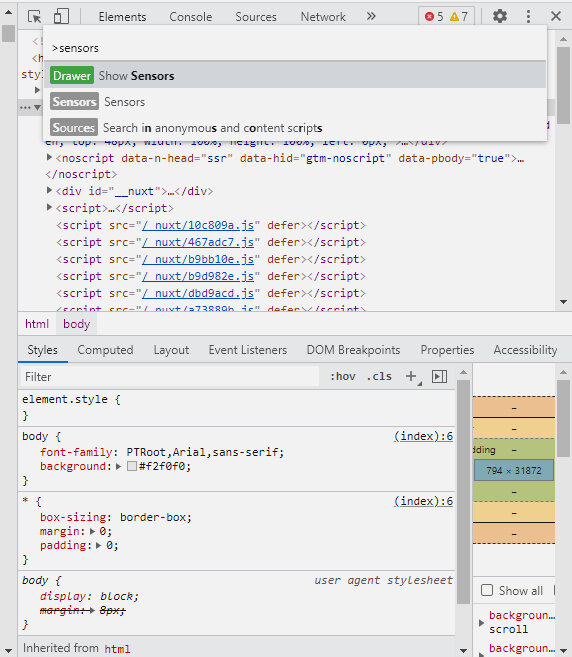Activate the inspect element picker icon

(34, 17)
